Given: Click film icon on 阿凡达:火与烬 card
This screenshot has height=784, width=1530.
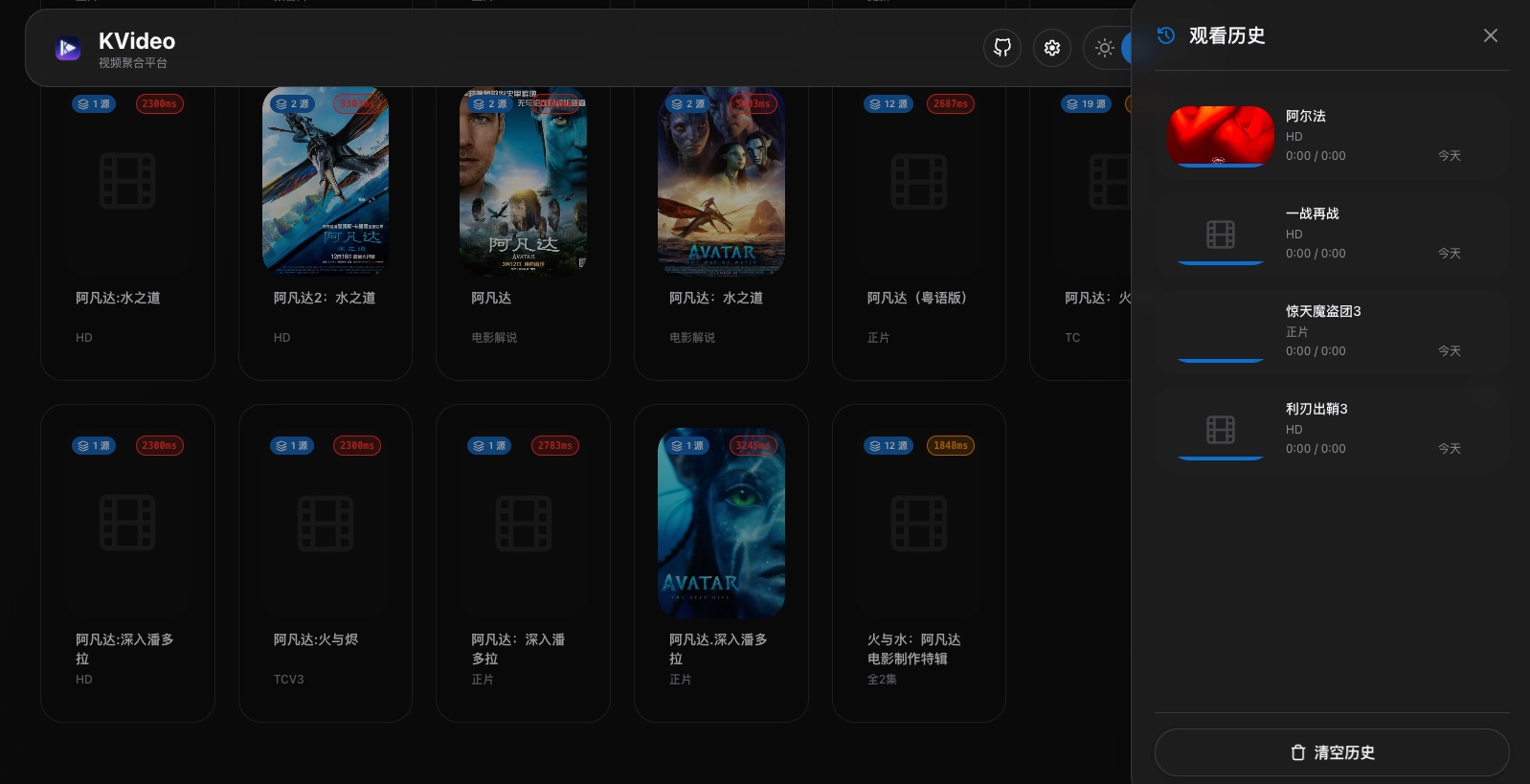Looking at the screenshot, I should point(326,523).
